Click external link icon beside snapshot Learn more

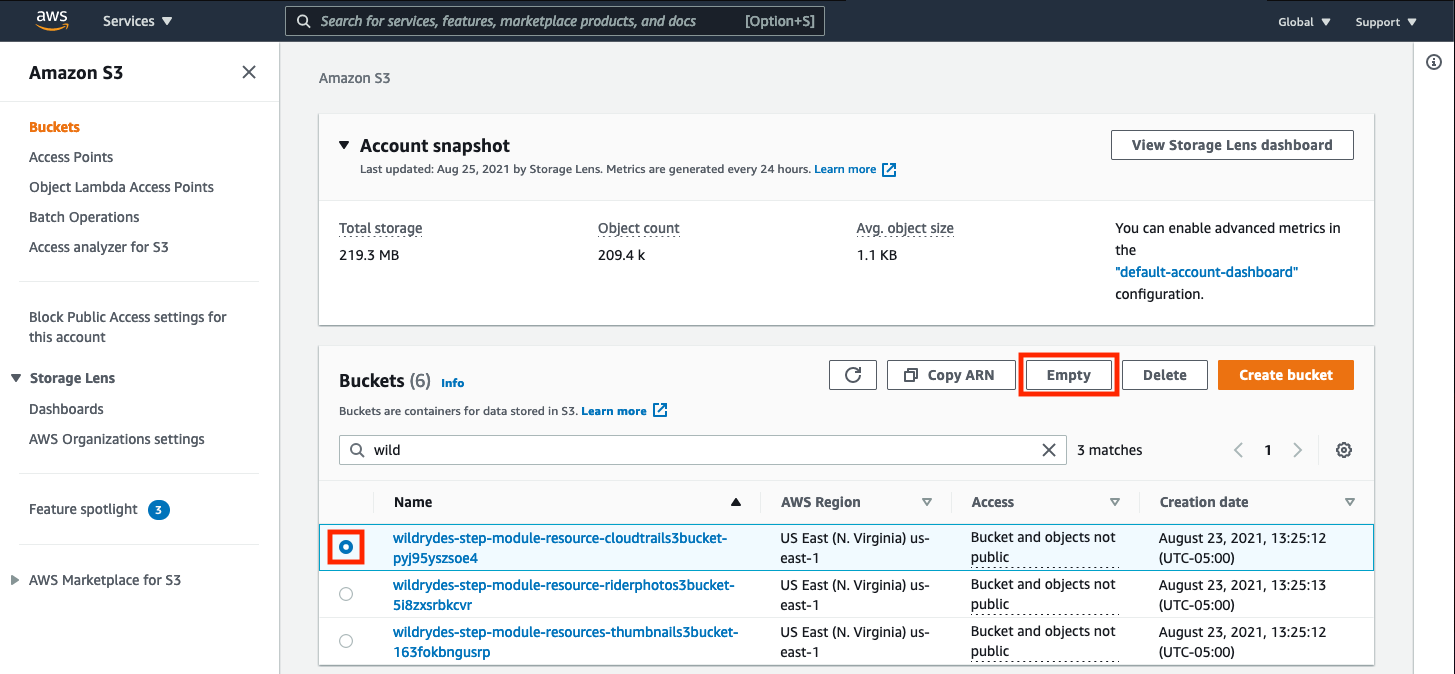click(x=889, y=170)
